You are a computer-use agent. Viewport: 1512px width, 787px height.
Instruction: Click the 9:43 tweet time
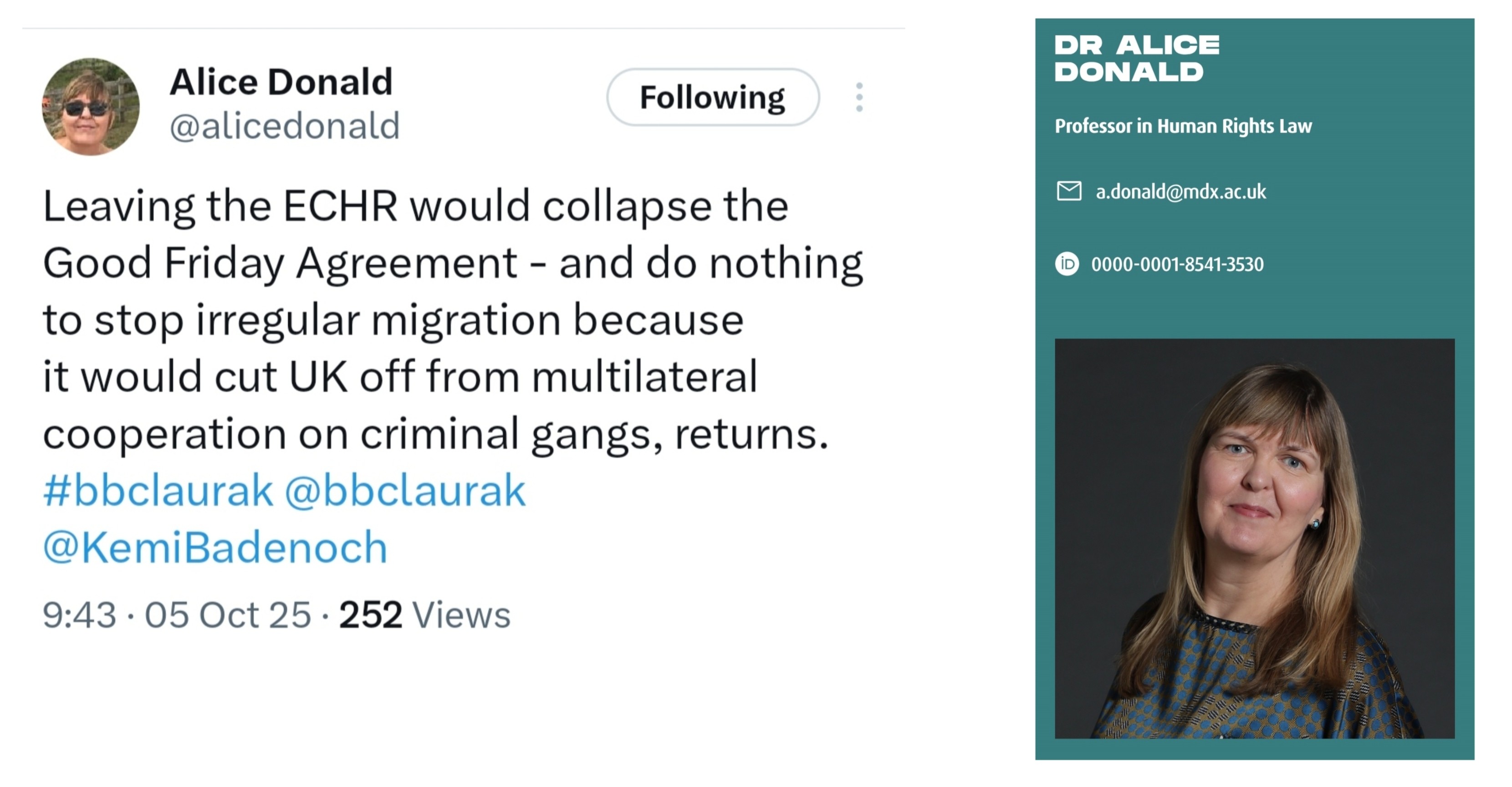pos(79,614)
